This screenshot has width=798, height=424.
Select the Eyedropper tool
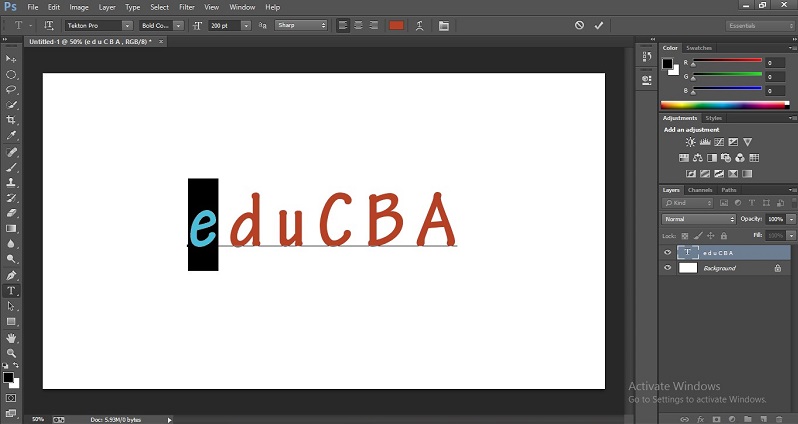(11, 135)
